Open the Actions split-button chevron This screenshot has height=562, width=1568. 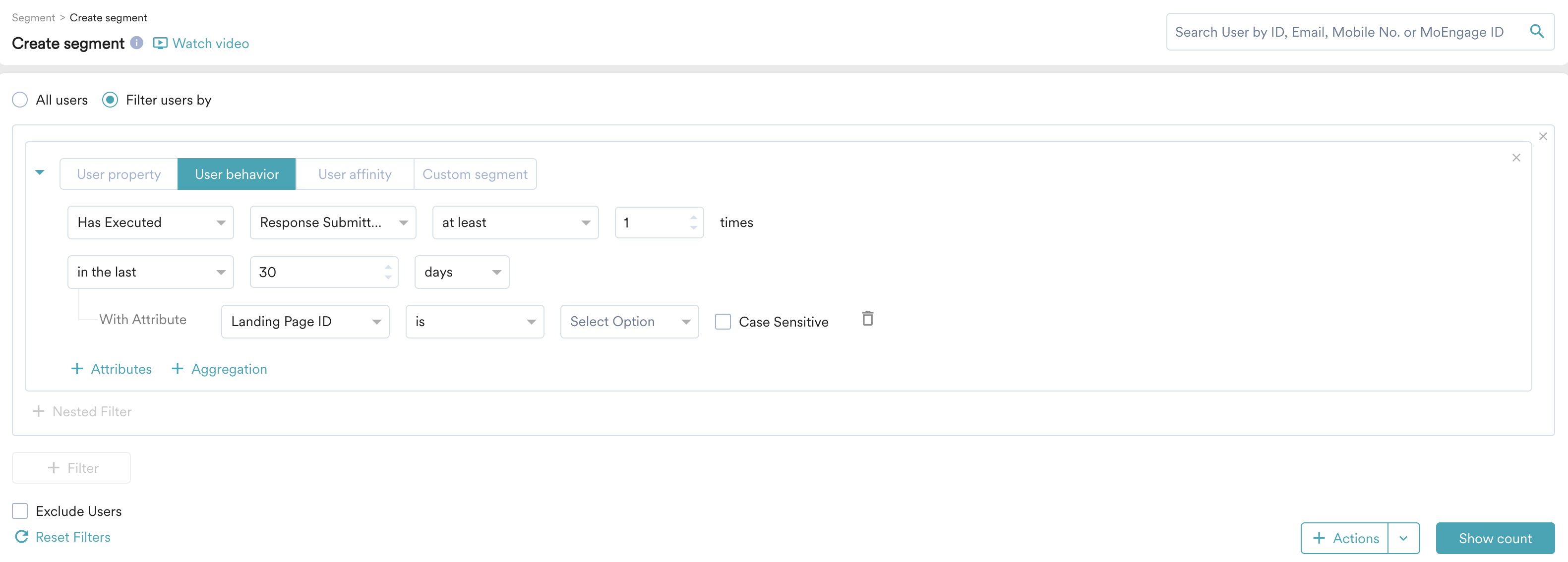click(x=1403, y=538)
